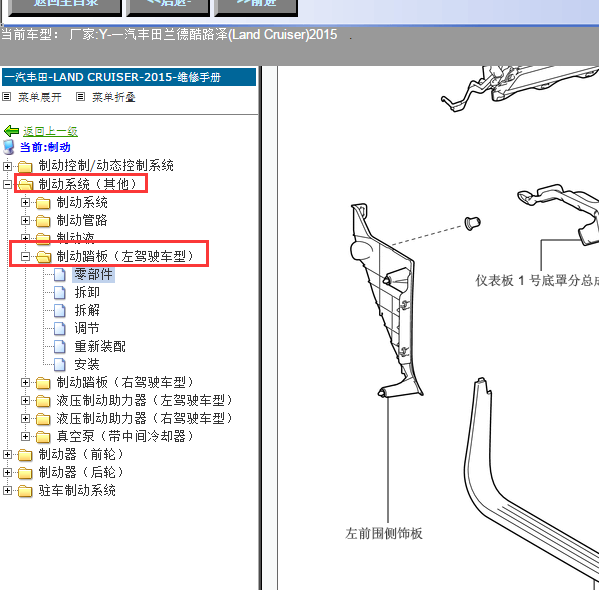Click document icon beside 零部件
This screenshot has width=599, height=590.
pos(60,274)
